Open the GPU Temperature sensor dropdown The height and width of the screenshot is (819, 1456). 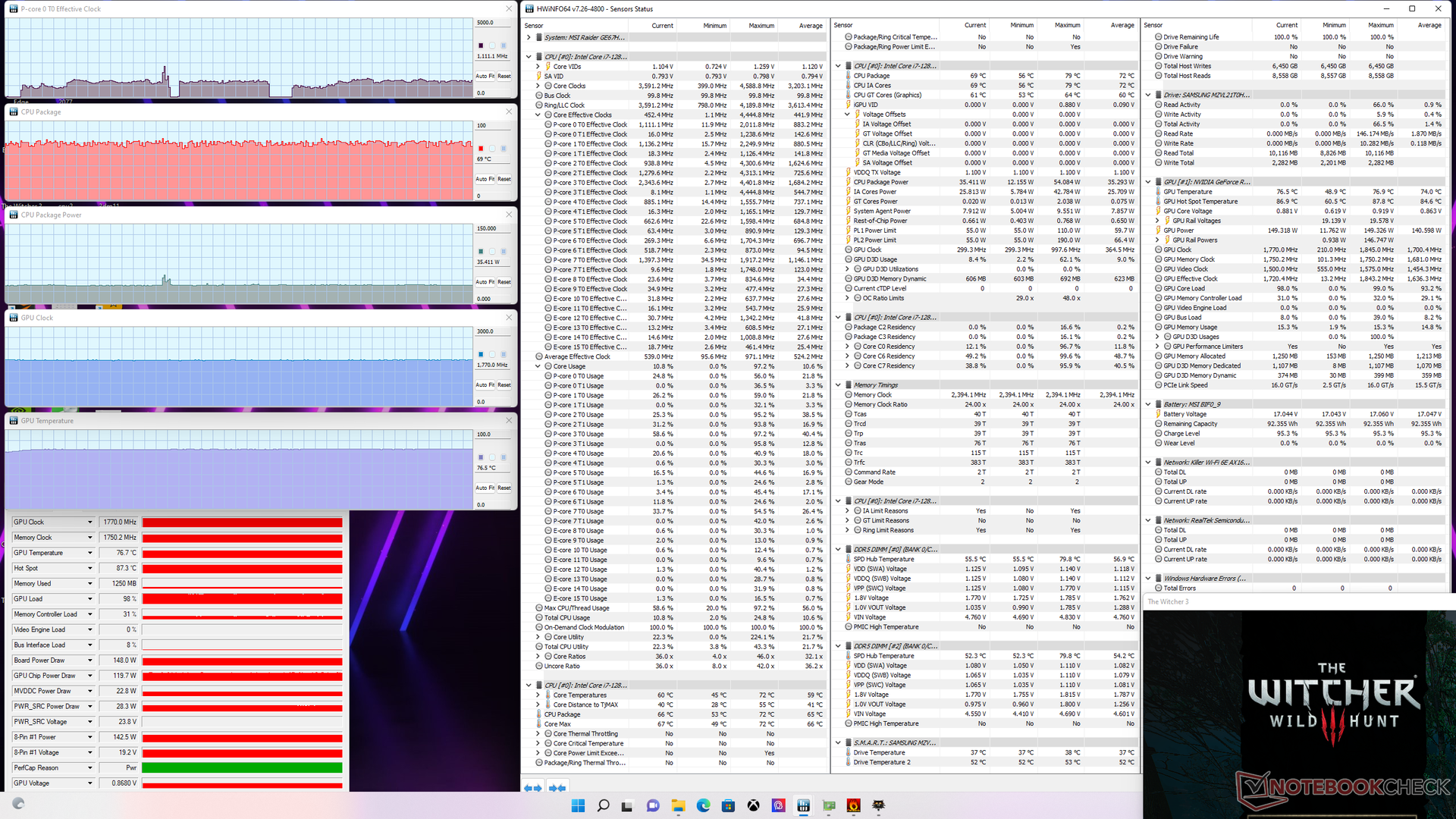(89, 553)
